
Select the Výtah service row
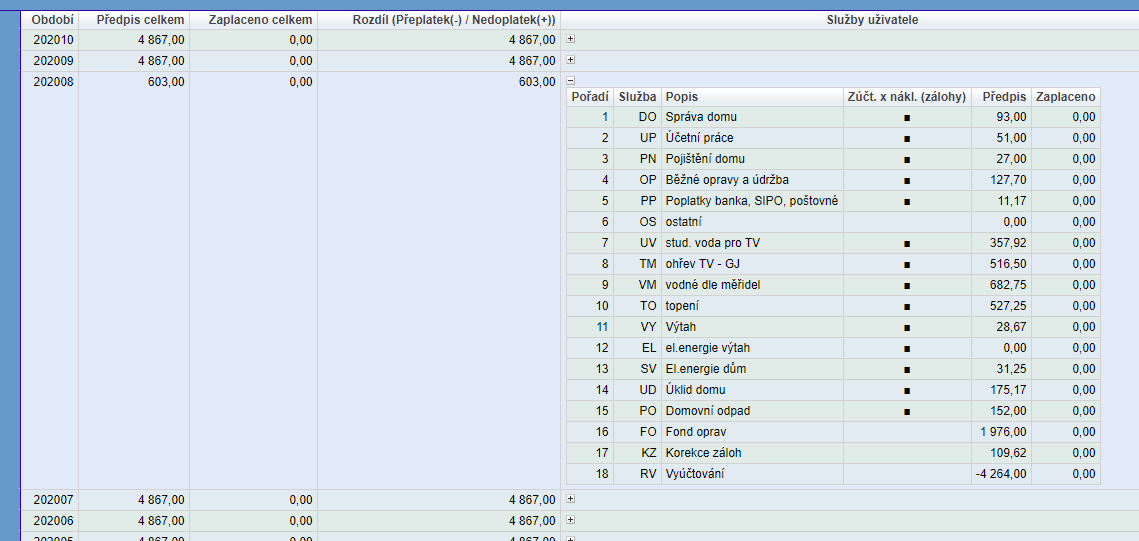click(x=834, y=328)
